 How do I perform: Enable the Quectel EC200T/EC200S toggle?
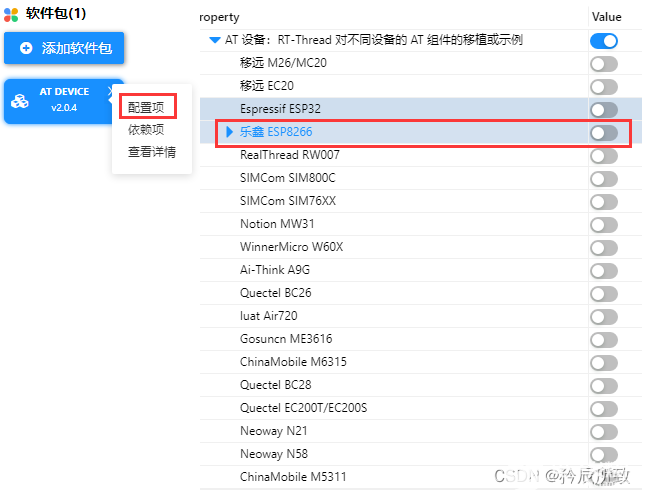coord(604,409)
